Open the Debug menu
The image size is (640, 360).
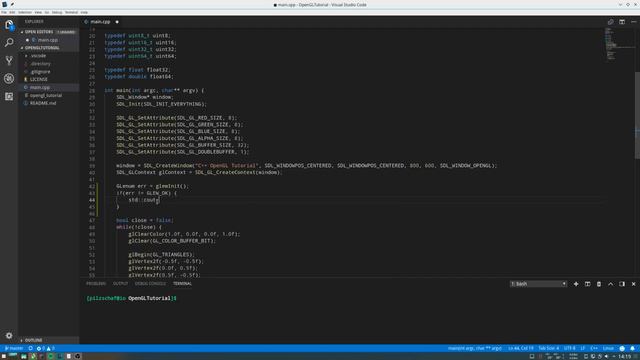[57, 12]
